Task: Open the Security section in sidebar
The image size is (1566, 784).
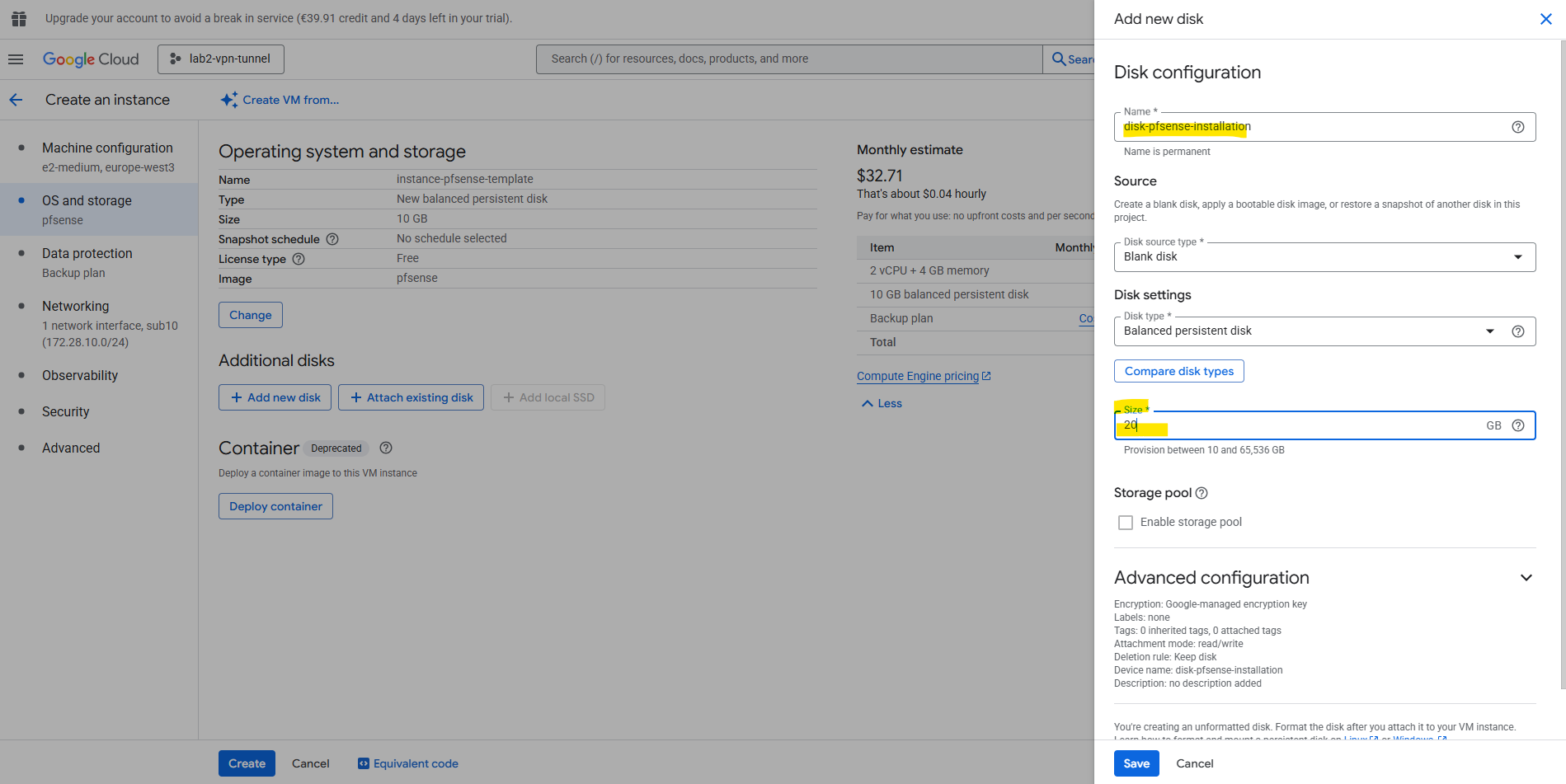Action: [x=65, y=411]
